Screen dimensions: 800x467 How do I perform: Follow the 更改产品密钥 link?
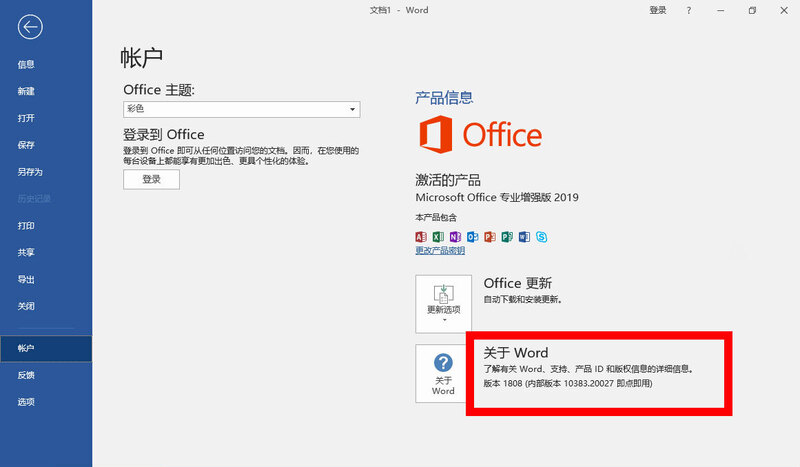point(440,250)
